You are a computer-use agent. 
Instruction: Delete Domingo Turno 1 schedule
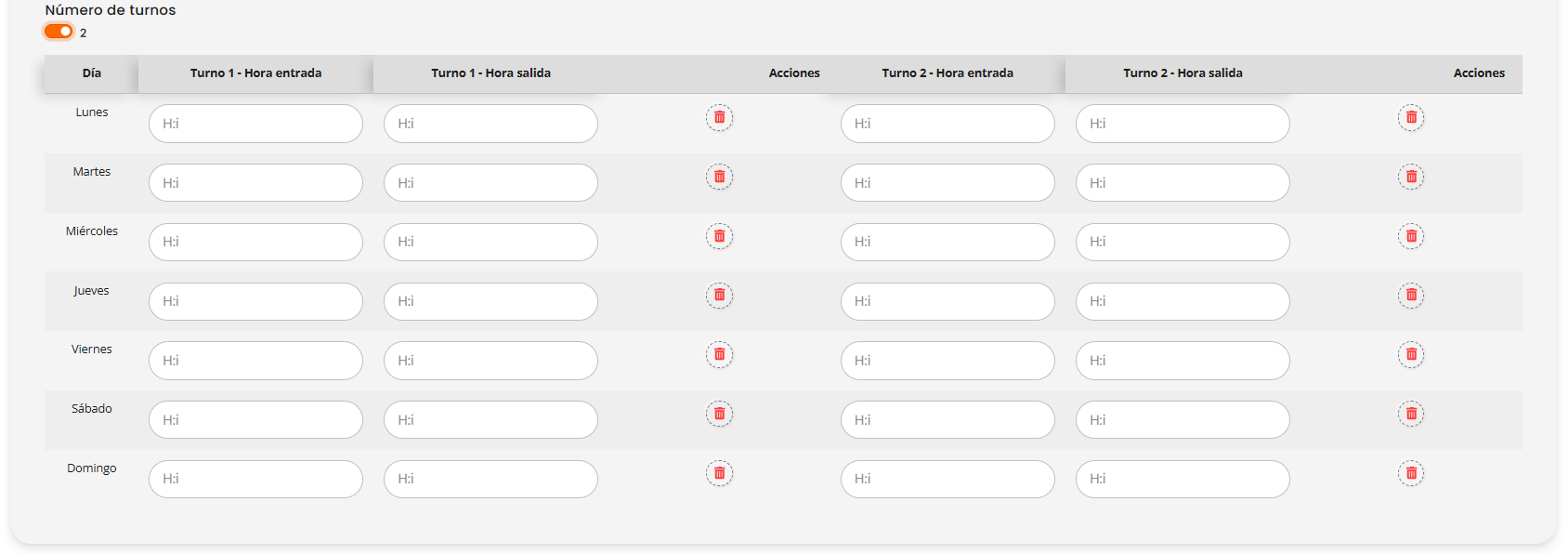[x=719, y=473]
